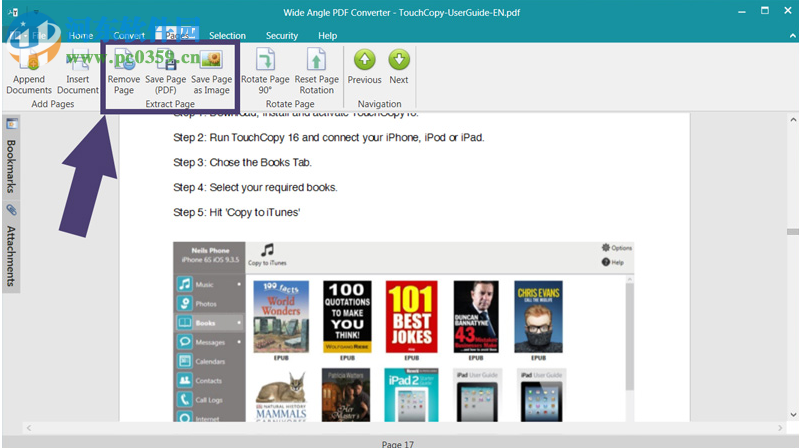Collapse the ribbon with the chevron
The width and height of the screenshot is (799, 448).
[x=792, y=36]
